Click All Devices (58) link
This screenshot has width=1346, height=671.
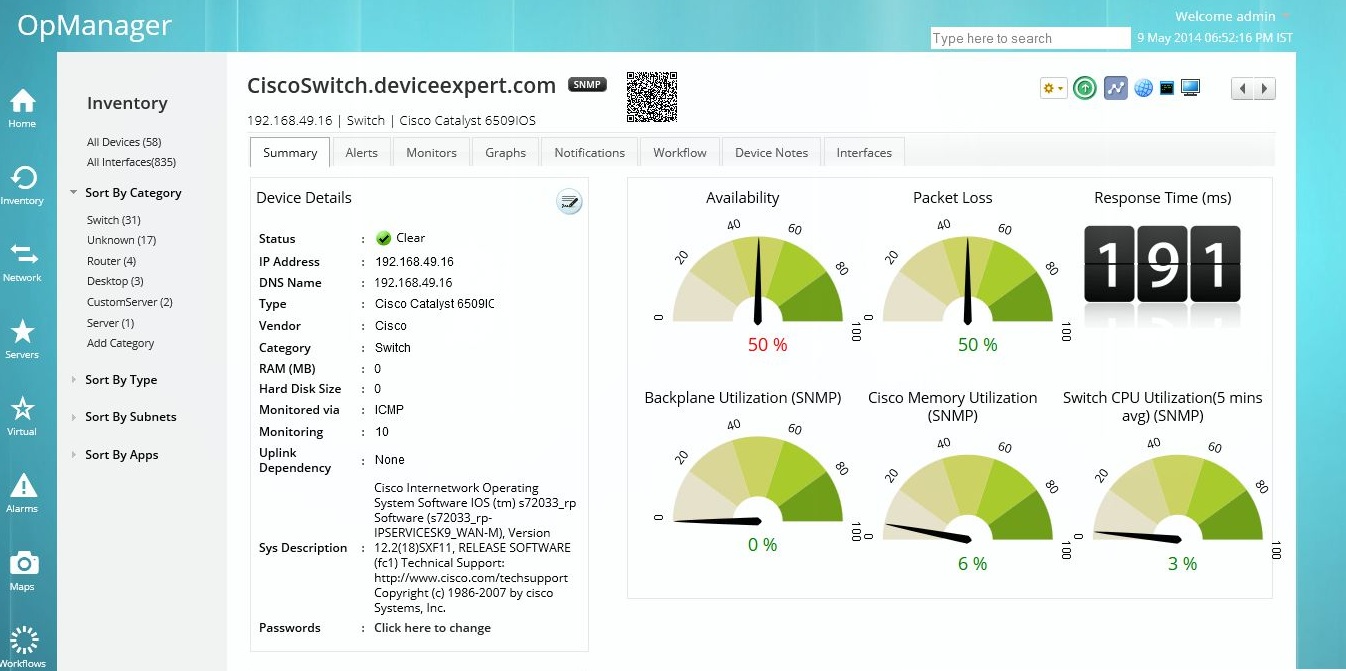click(124, 142)
